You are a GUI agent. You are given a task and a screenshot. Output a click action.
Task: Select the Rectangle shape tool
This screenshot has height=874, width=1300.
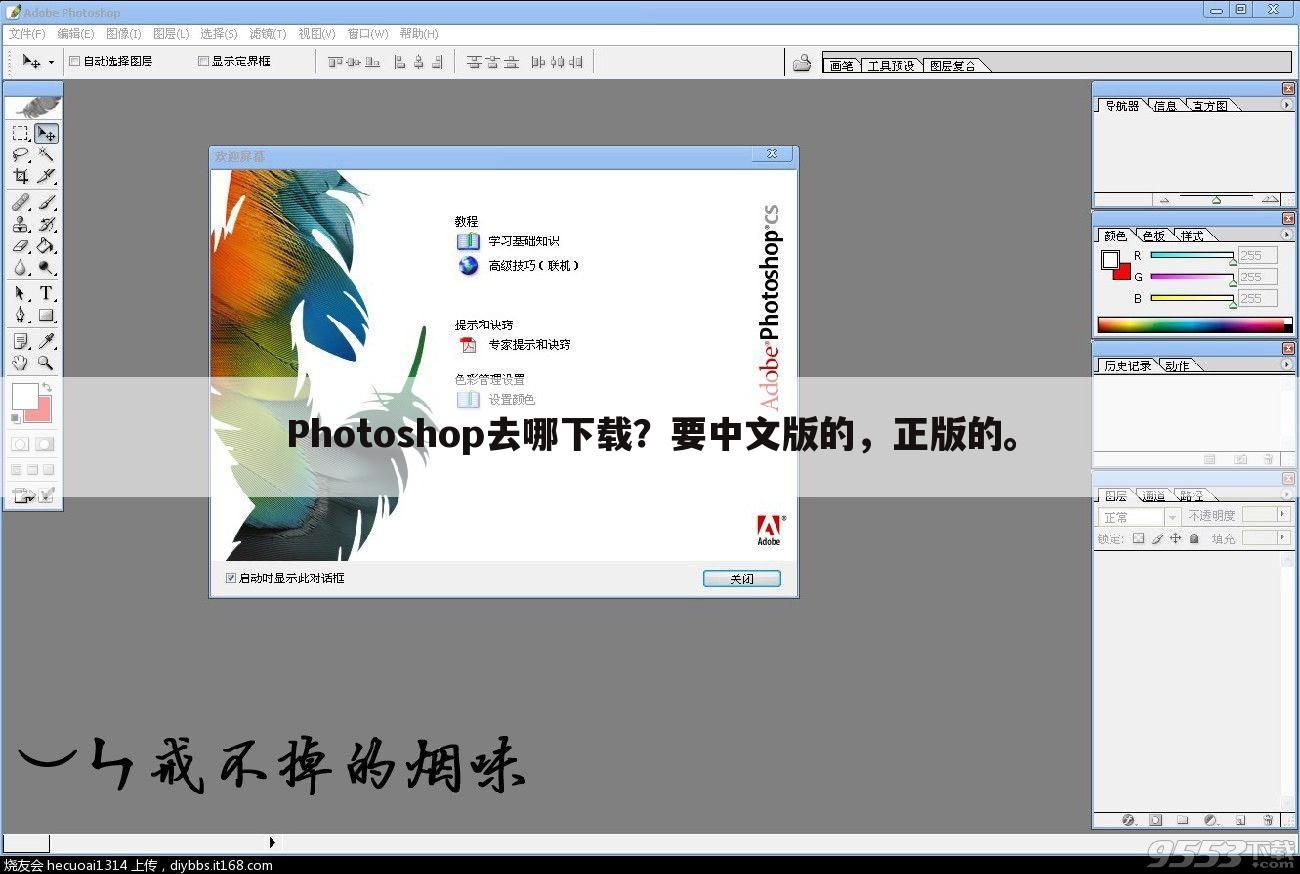pyautogui.click(x=46, y=316)
